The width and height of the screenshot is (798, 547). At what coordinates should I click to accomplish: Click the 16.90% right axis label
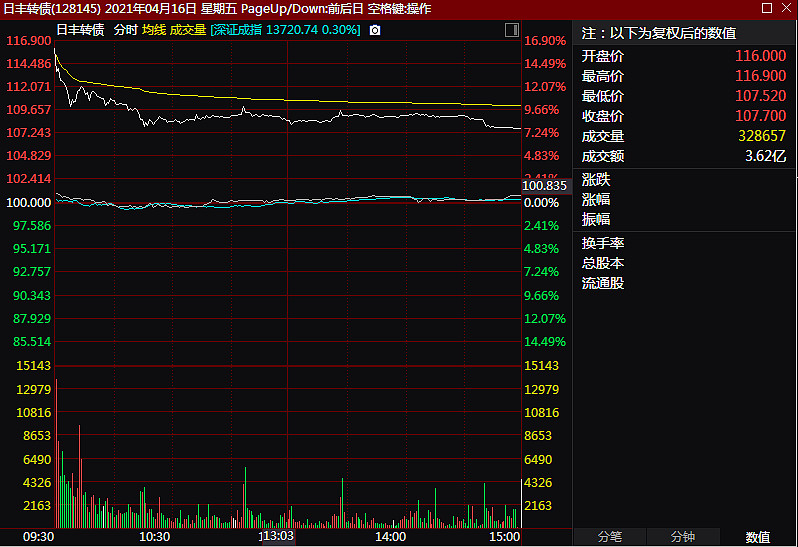(545, 41)
